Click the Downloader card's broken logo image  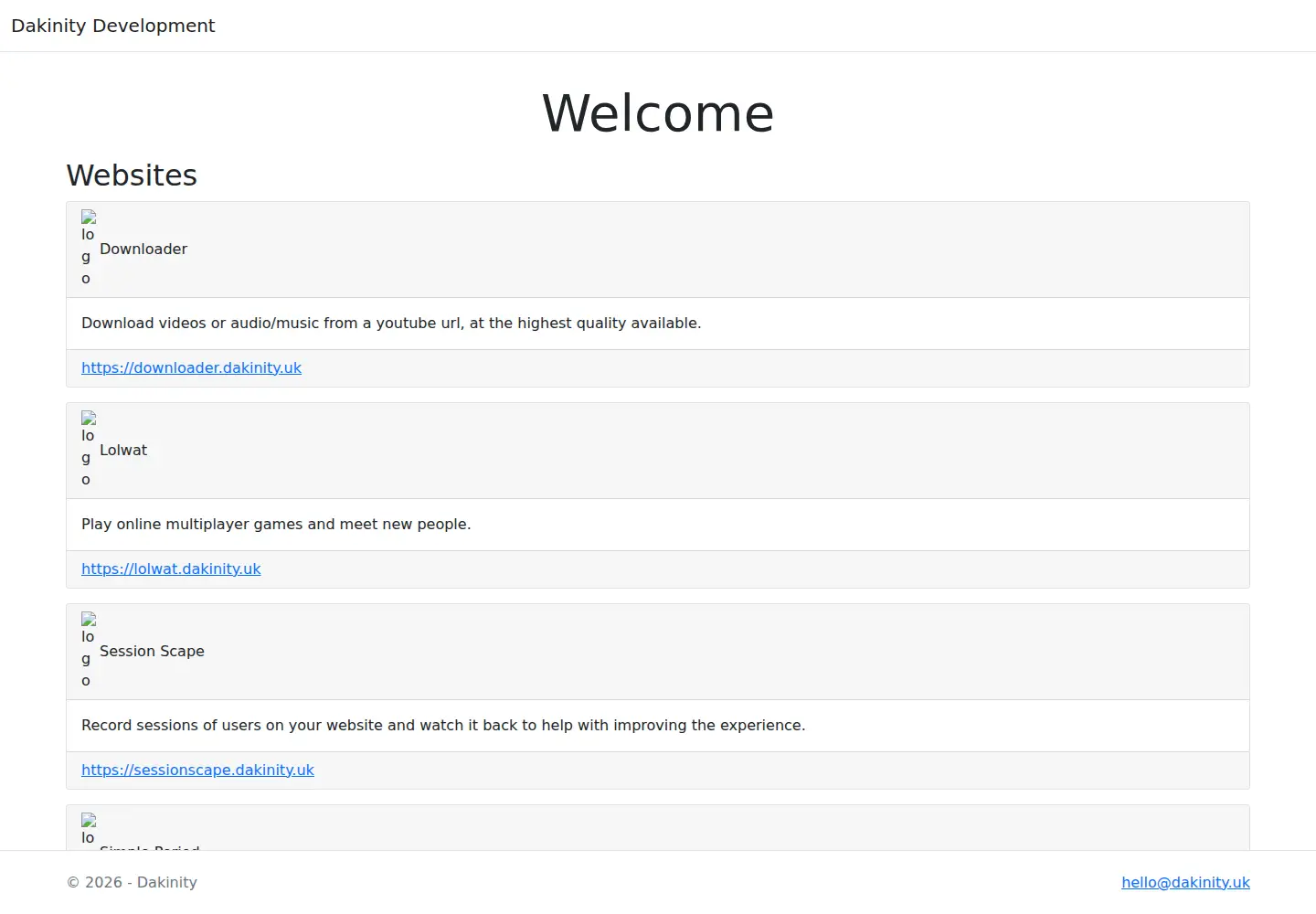(x=89, y=249)
